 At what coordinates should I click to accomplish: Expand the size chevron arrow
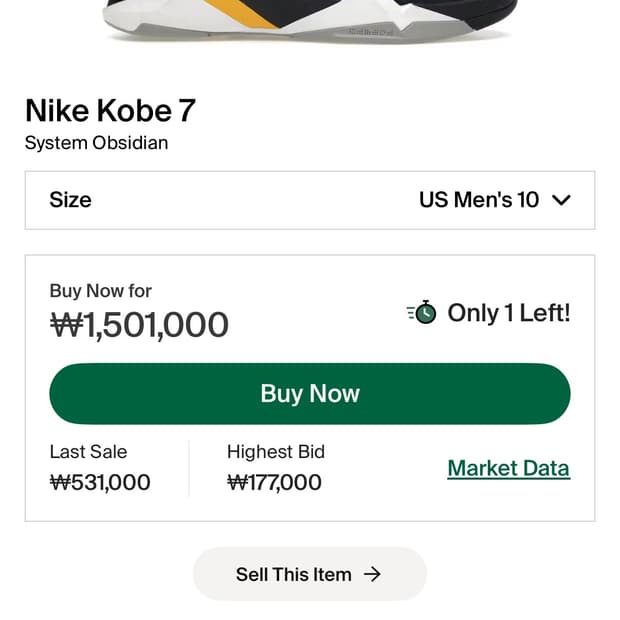(561, 200)
